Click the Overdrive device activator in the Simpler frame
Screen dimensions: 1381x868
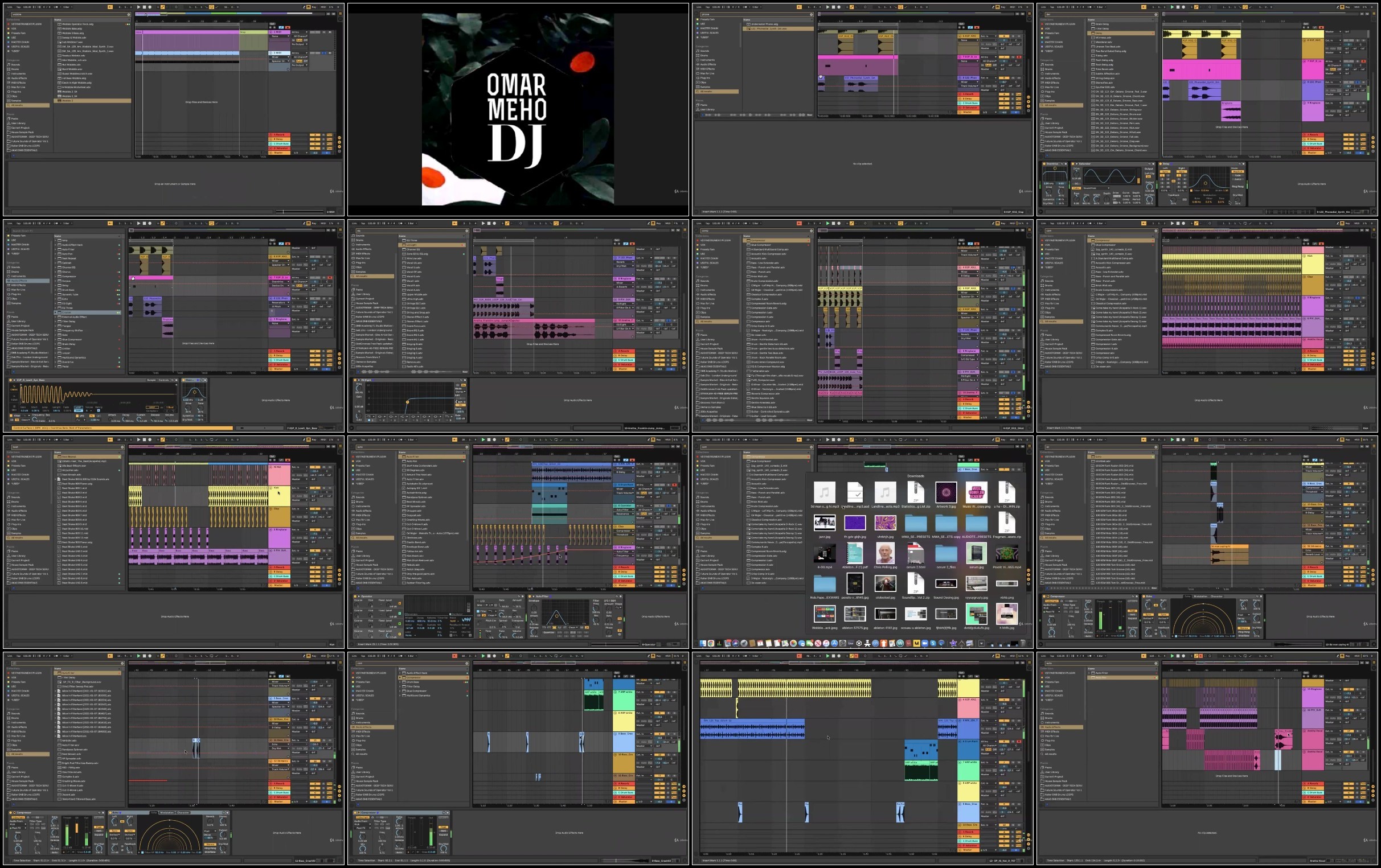click(x=183, y=381)
